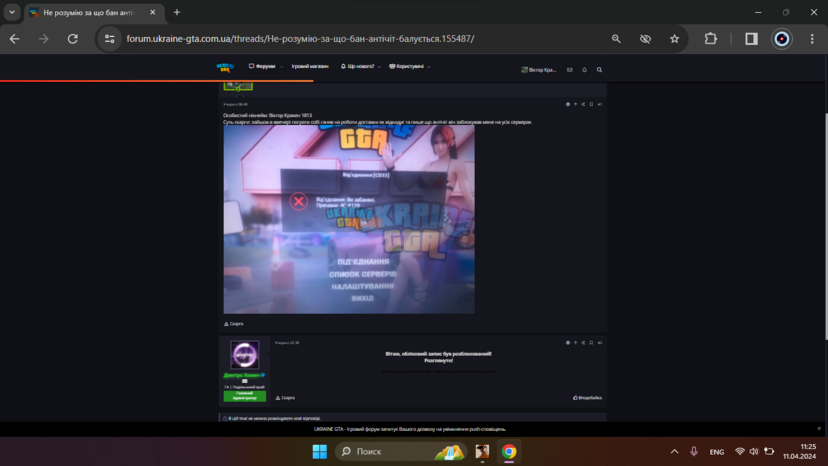Click the 'Вчора о 06:40' post timestamp
The width and height of the screenshot is (828, 466).
(x=236, y=105)
